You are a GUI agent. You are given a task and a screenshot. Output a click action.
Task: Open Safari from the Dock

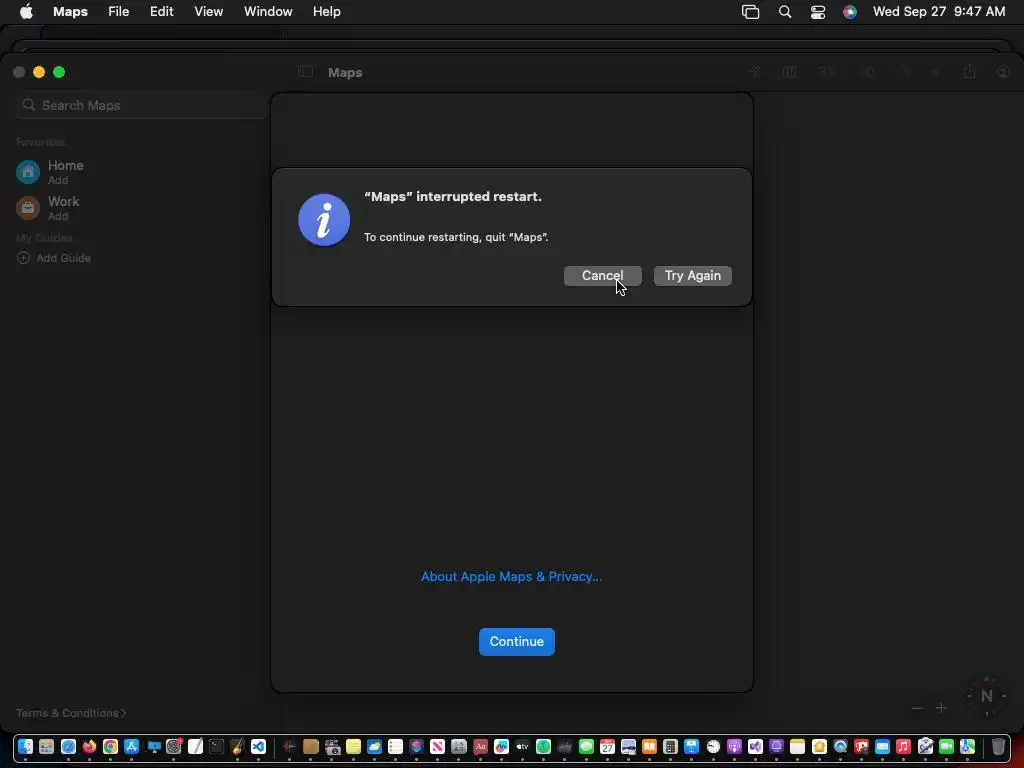69,746
